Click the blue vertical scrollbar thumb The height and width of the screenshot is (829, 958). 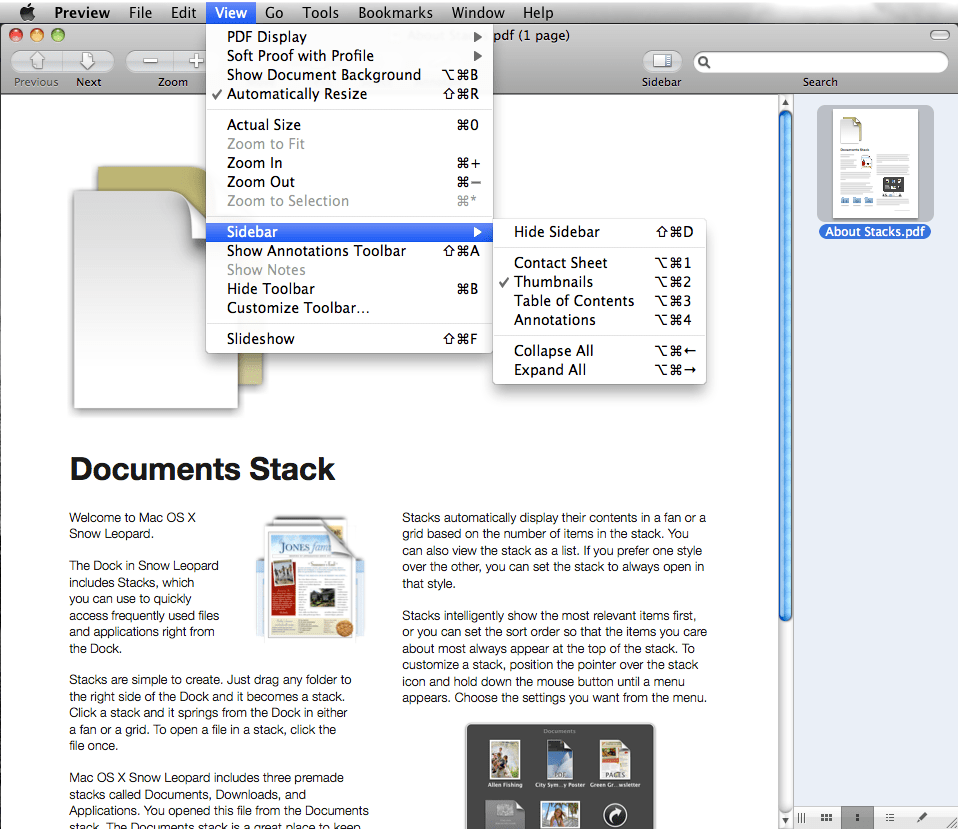786,367
